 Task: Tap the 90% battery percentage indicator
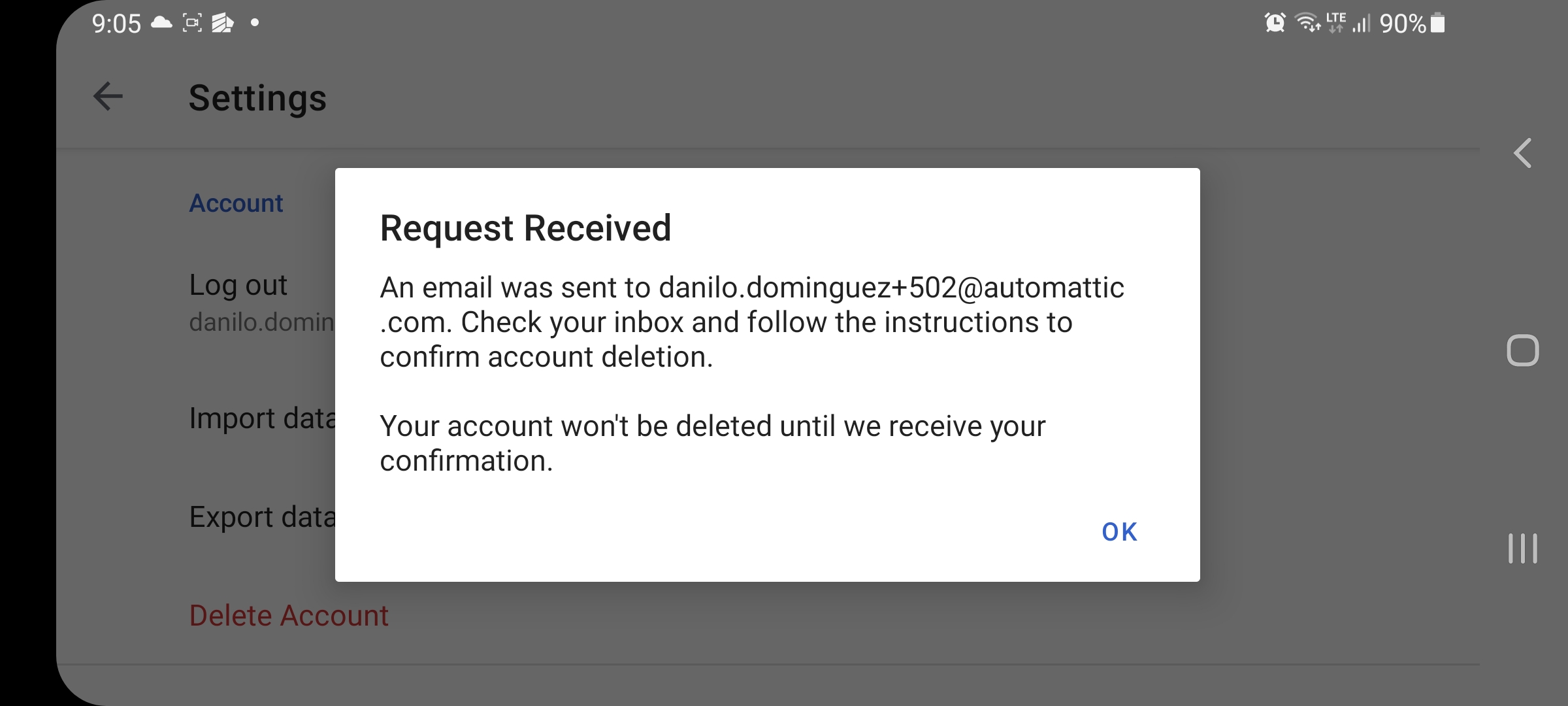[x=1402, y=24]
